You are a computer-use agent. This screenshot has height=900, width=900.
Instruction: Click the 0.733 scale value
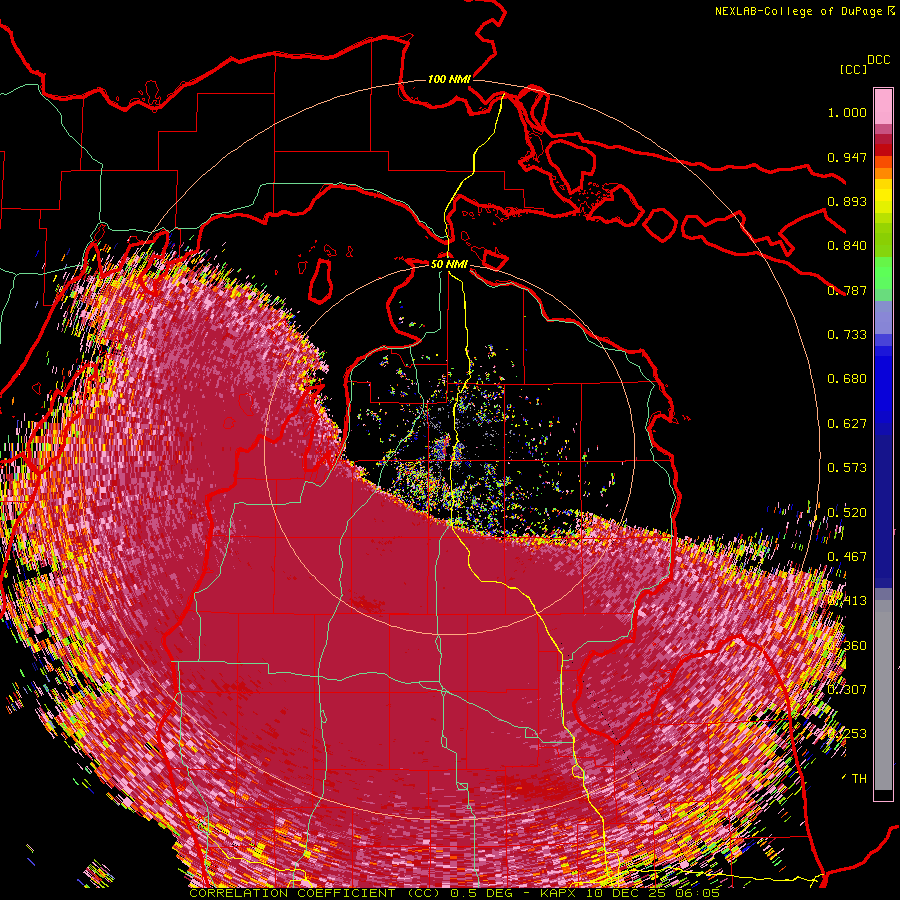click(847, 335)
